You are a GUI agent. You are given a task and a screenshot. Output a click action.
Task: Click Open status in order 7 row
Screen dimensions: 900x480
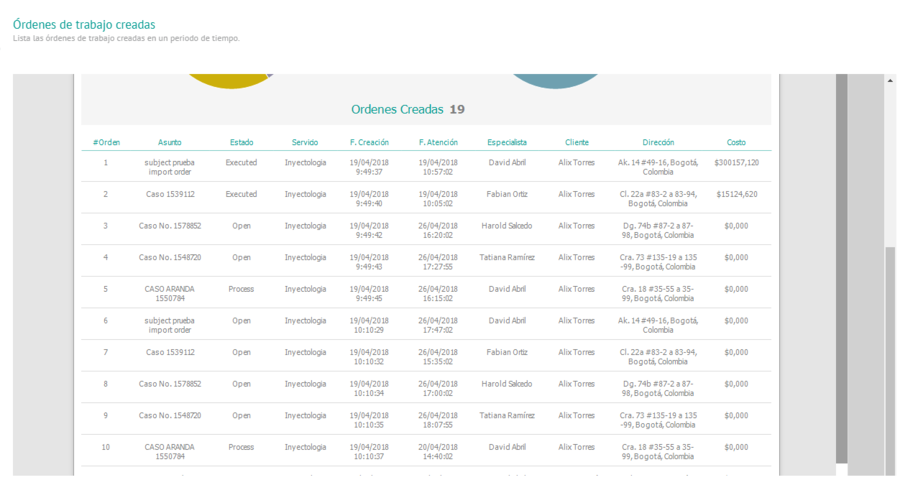tap(241, 352)
